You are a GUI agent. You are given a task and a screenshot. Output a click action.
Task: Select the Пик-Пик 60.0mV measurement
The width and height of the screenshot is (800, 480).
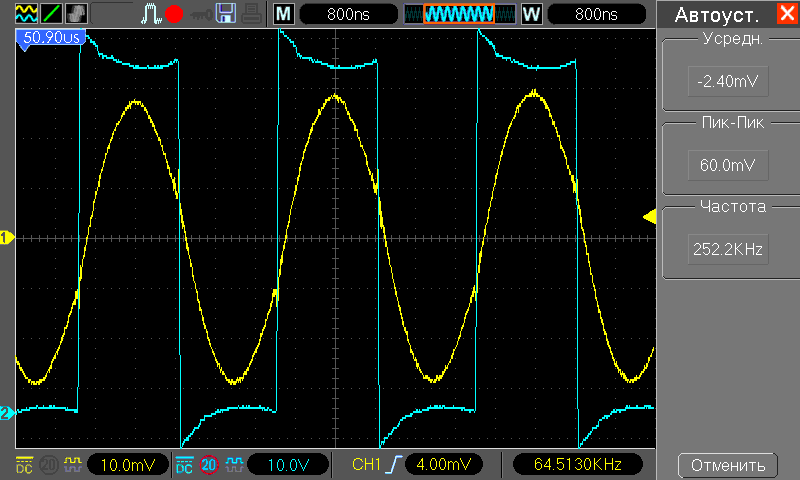point(727,165)
